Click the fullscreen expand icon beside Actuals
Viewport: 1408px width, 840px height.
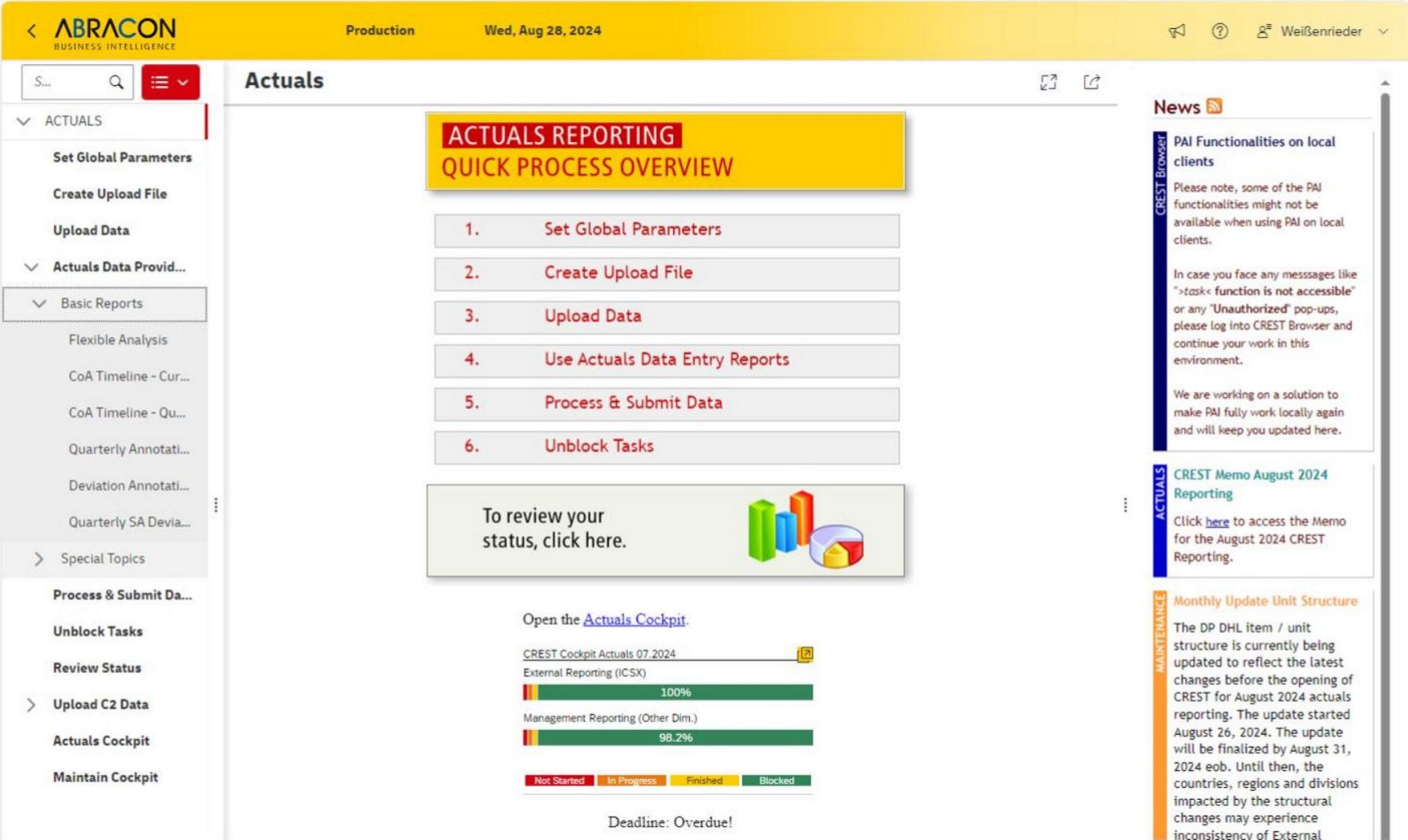coord(1049,82)
